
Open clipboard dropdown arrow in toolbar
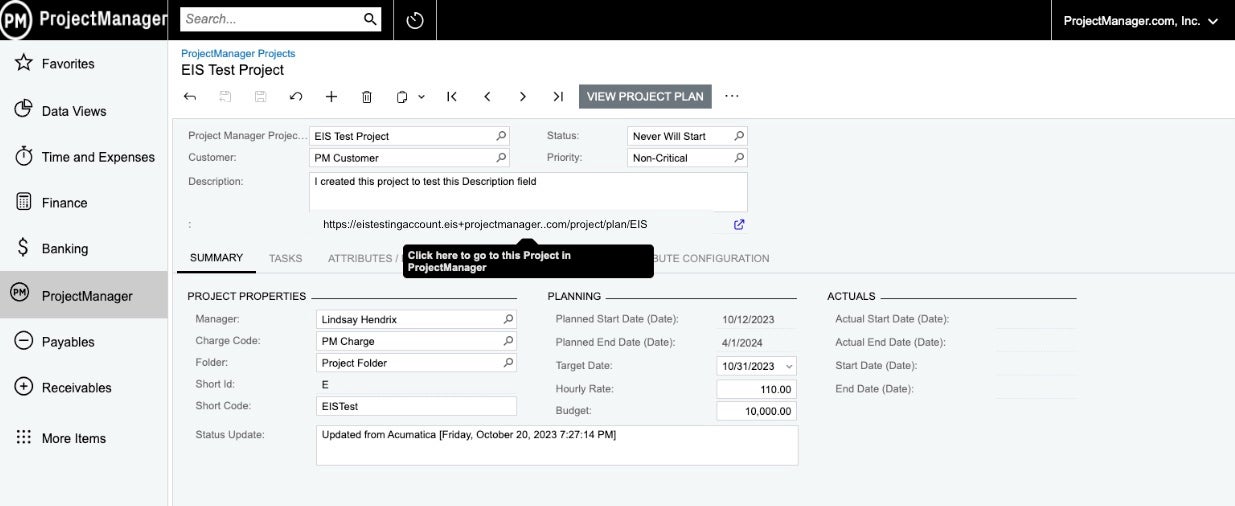pos(421,97)
